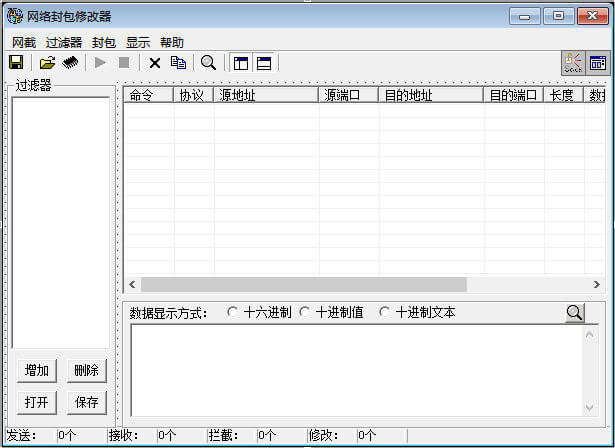The height and width of the screenshot is (448, 615).
Task: Click the calculator icon at toolbar right
Action: (x=597, y=64)
